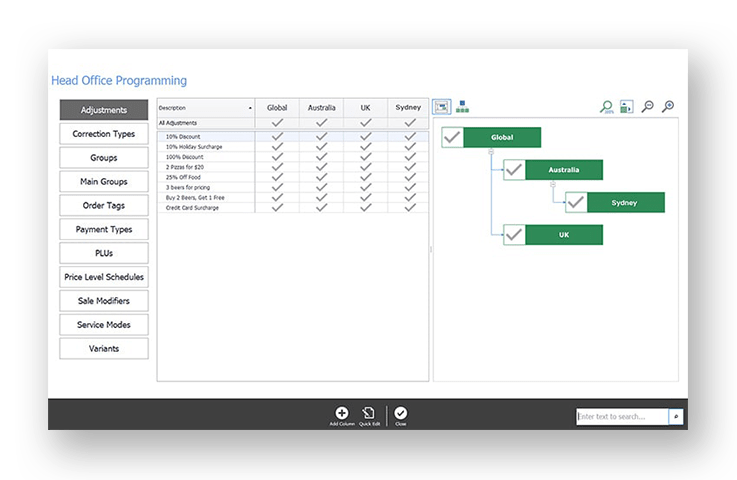Open Description column sort dropdown arrow
Image resolution: width=737 pixels, height=480 pixels.
tap(250, 108)
